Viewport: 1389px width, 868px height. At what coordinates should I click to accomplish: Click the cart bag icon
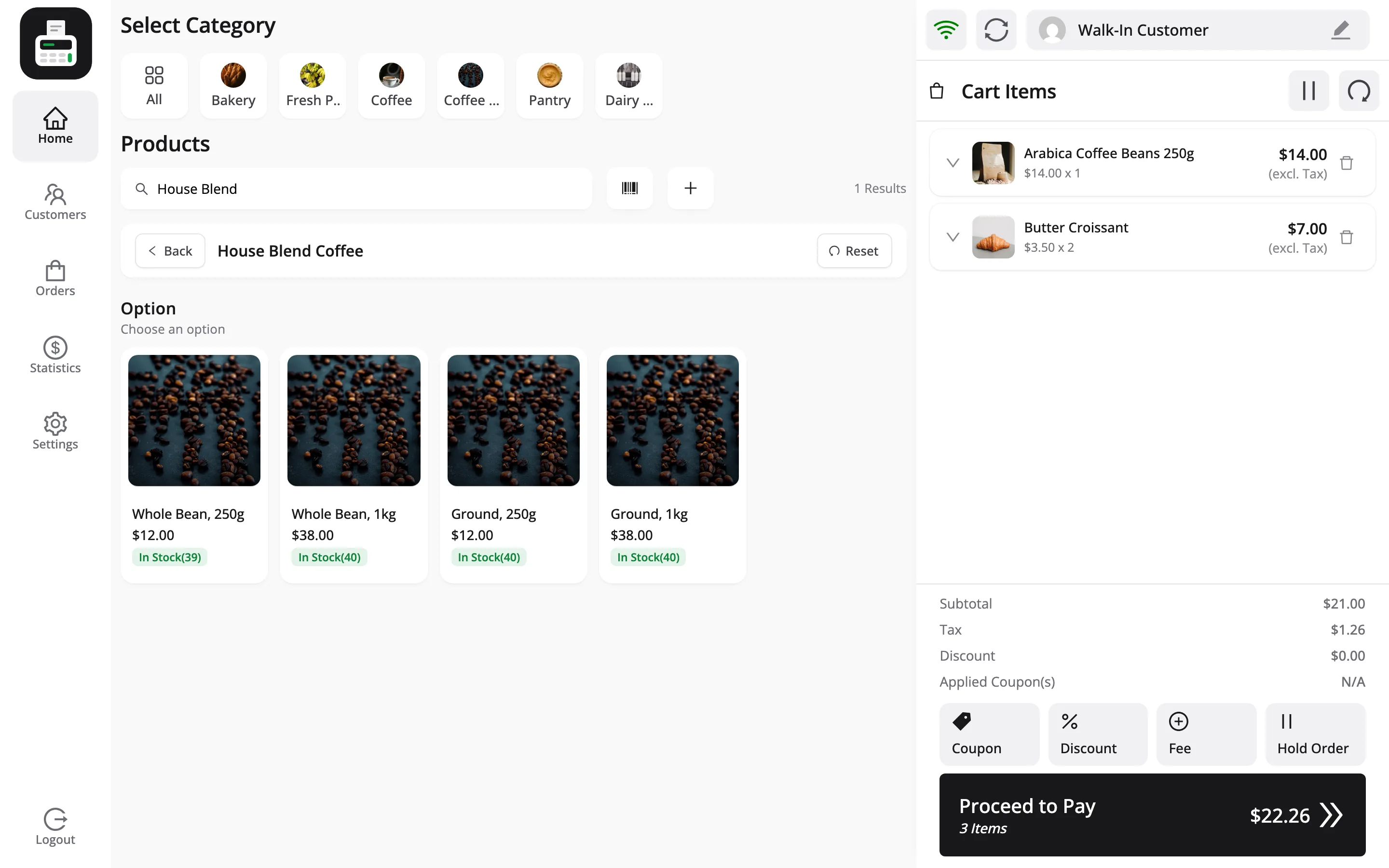937,91
